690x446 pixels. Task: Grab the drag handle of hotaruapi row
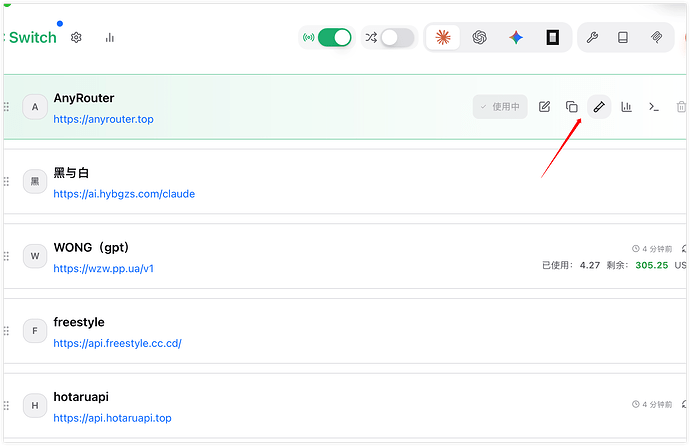click(x=7, y=405)
